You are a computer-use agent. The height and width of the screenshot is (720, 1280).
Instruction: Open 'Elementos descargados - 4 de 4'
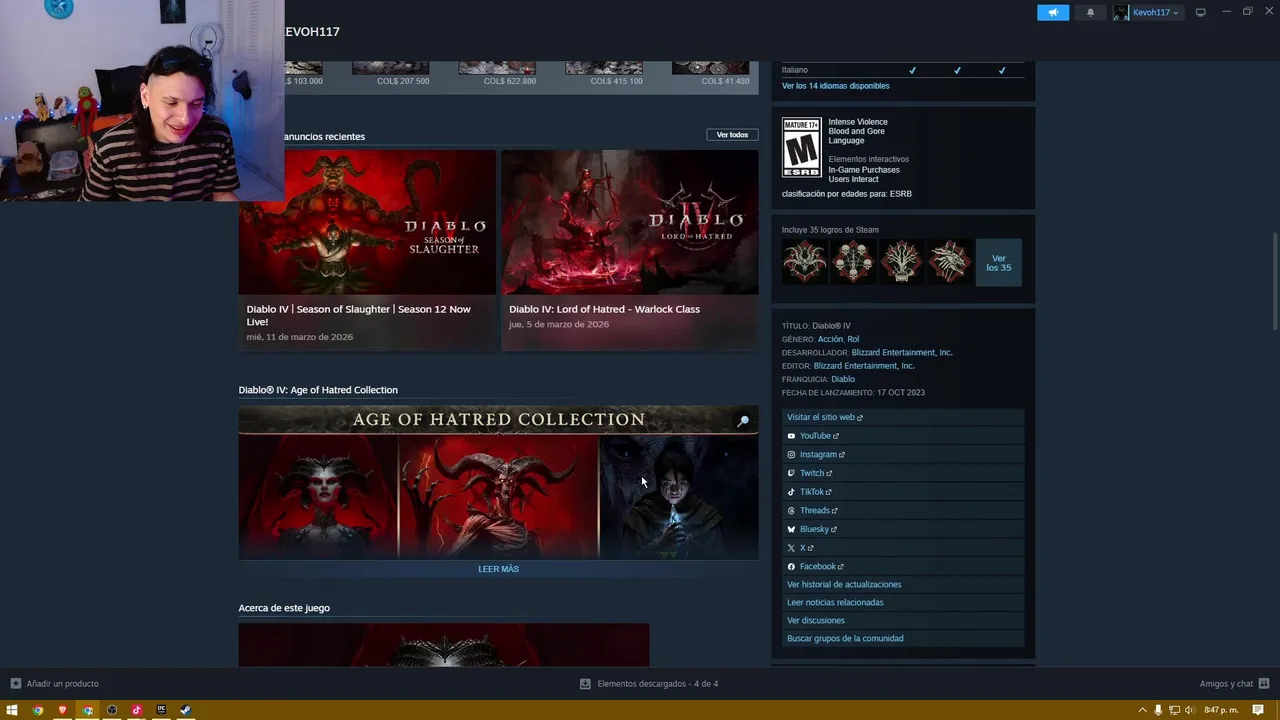coord(657,684)
